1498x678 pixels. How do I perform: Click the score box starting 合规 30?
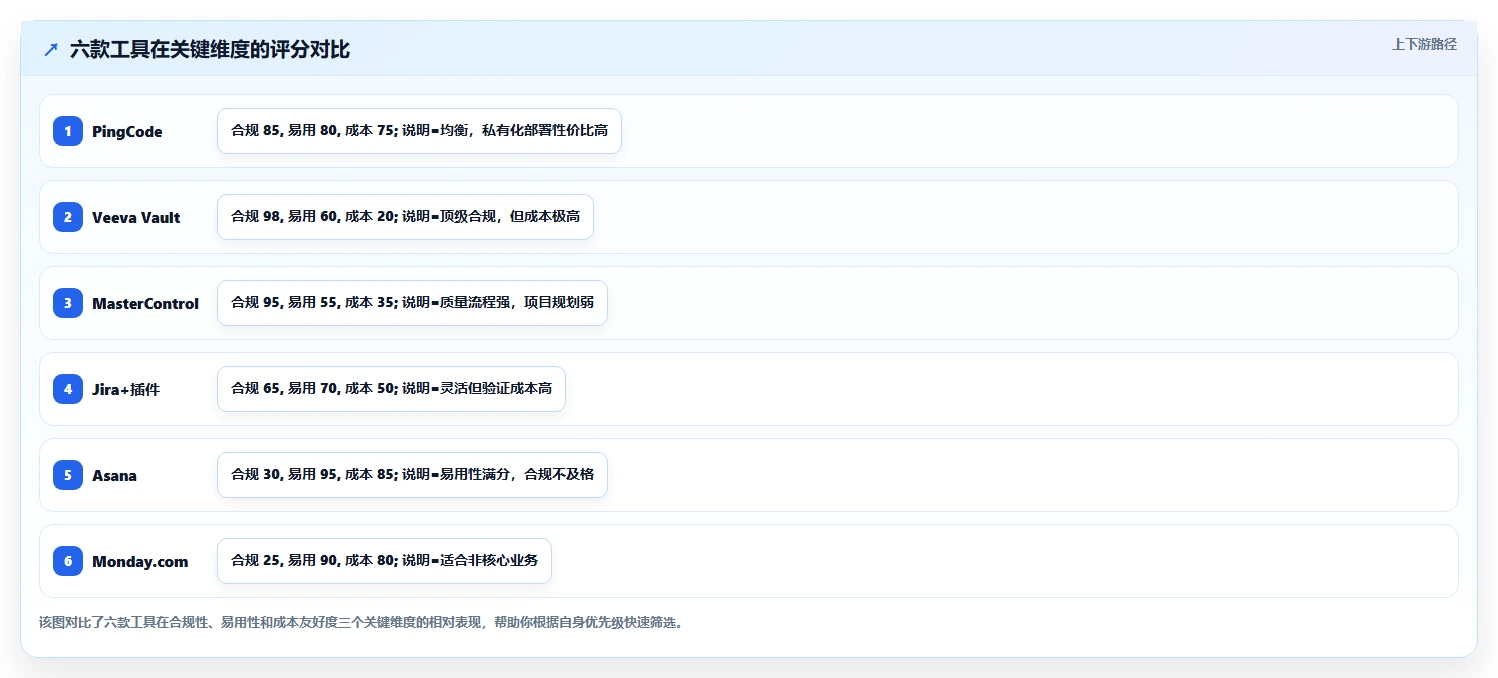point(412,475)
